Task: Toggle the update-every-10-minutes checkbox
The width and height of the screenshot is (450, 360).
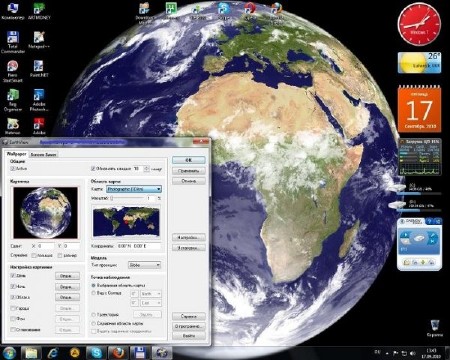Action: tap(93, 169)
